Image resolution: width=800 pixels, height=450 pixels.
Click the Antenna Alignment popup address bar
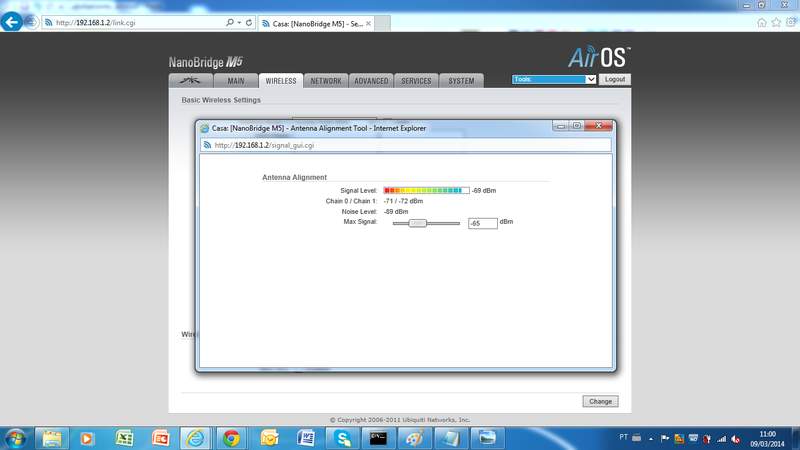tap(406, 145)
